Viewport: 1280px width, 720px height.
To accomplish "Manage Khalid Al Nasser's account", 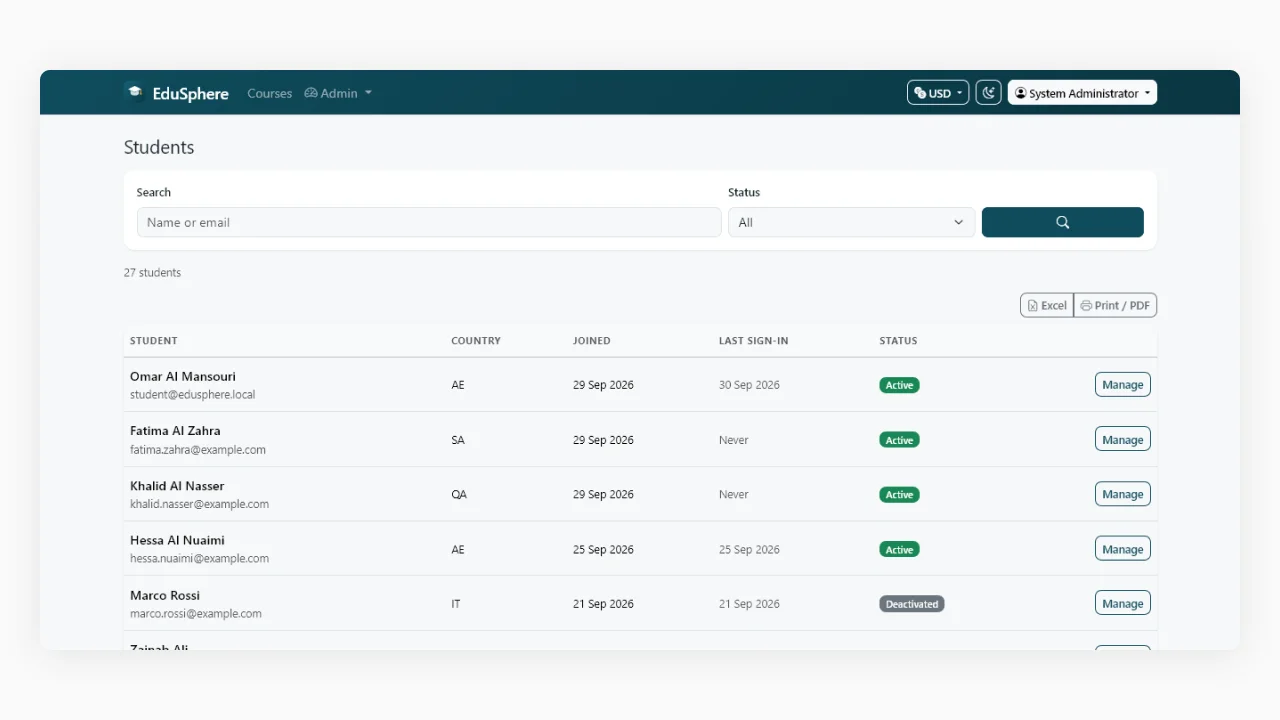I will click(1122, 494).
